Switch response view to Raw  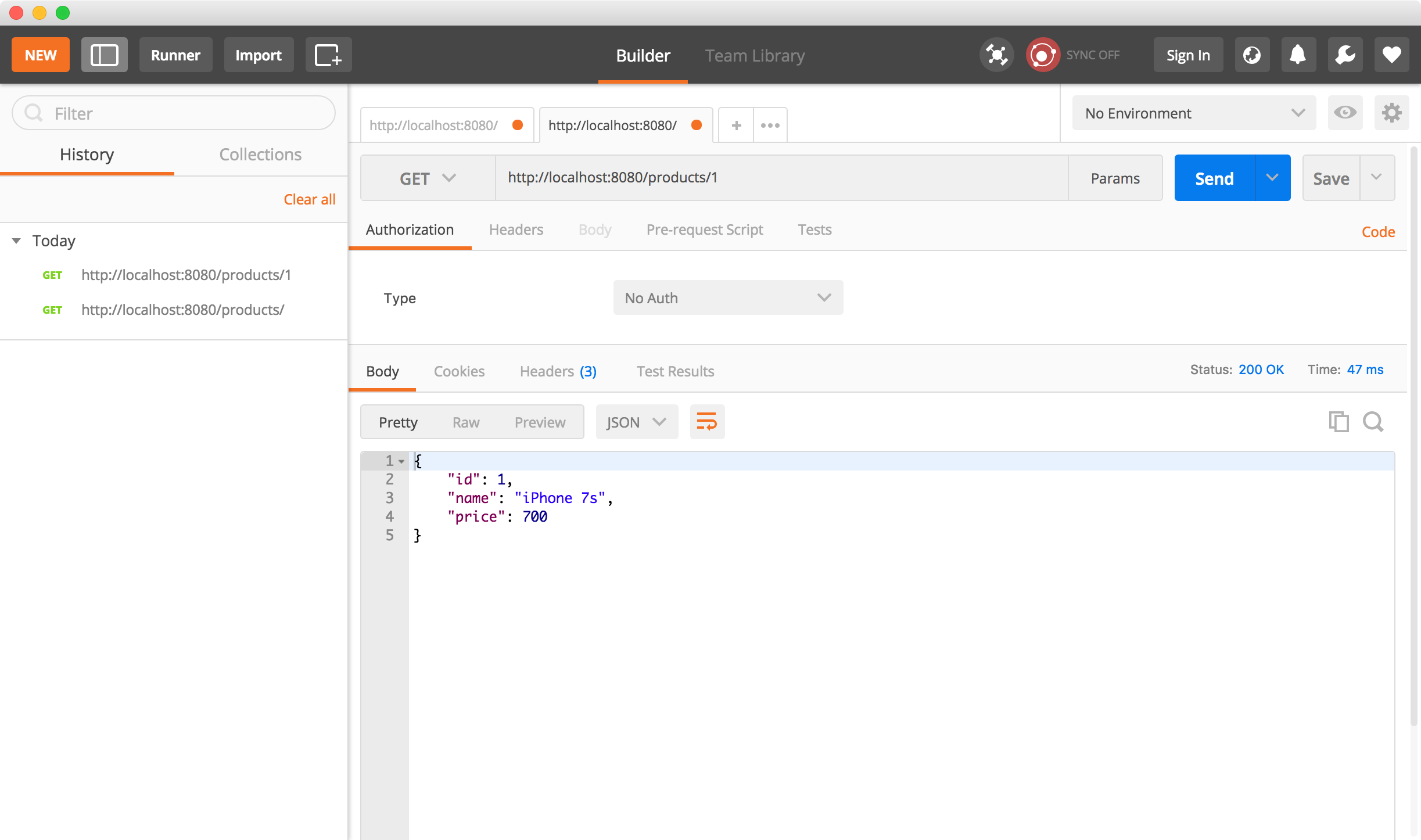466,422
